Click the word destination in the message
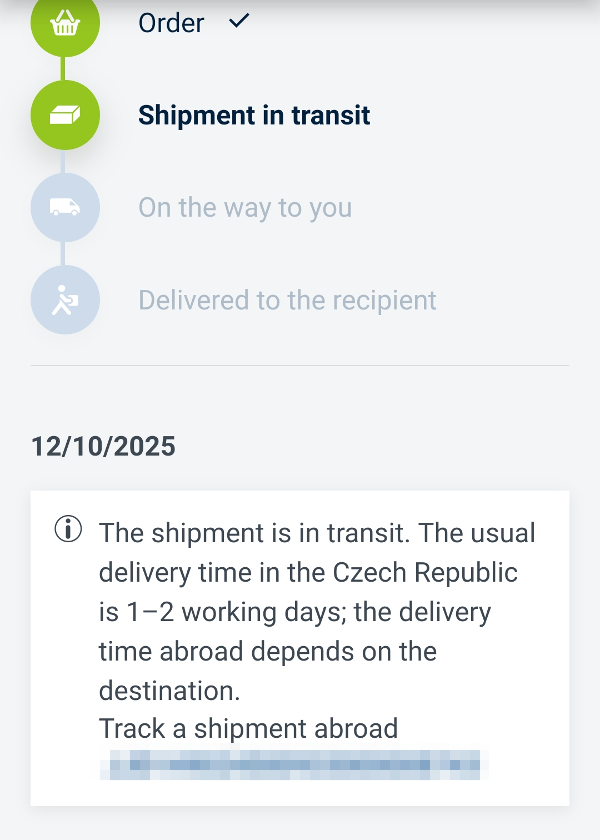 pyautogui.click(x=169, y=690)
